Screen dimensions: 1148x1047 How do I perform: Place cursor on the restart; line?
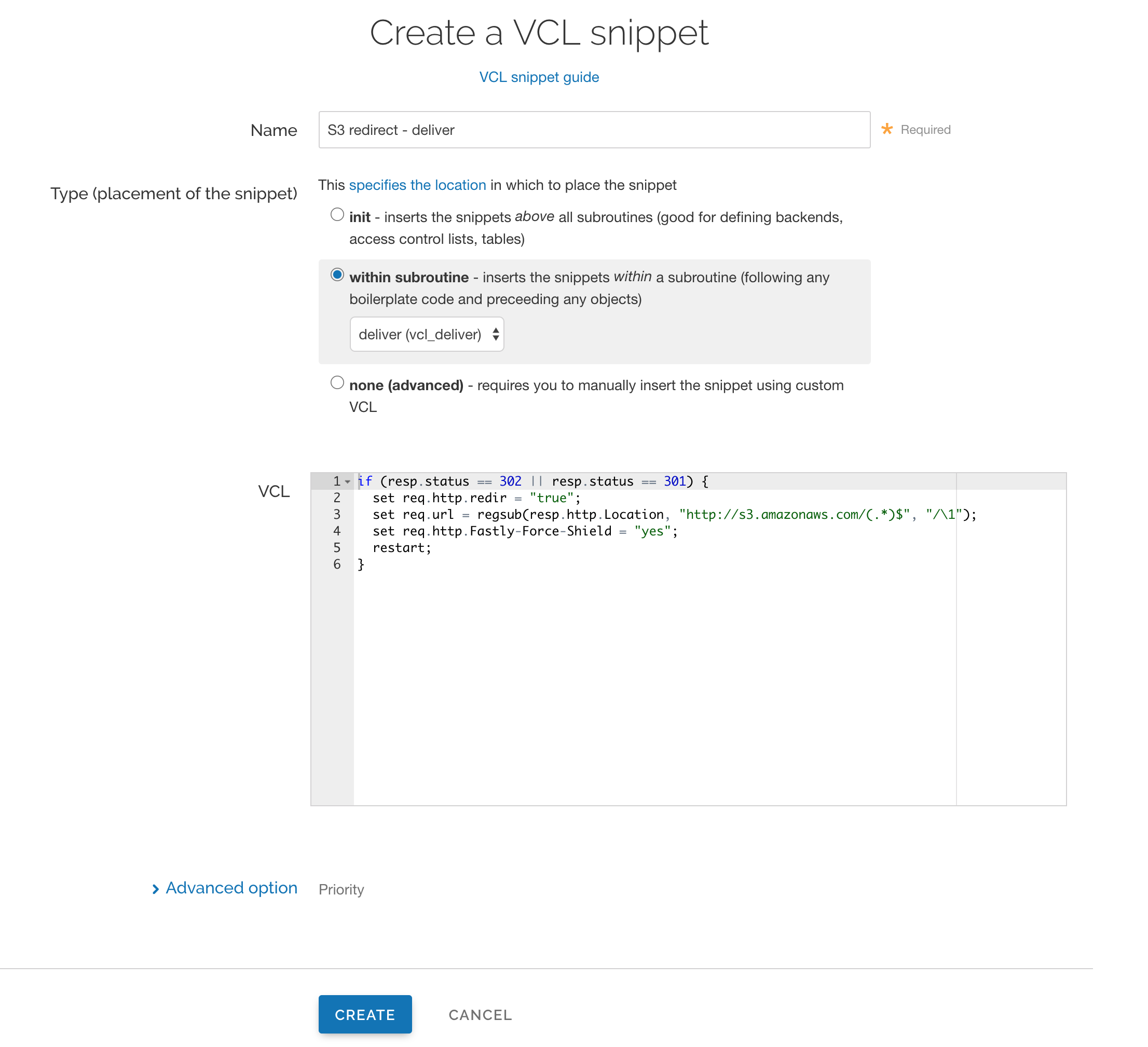pos(402,548)
